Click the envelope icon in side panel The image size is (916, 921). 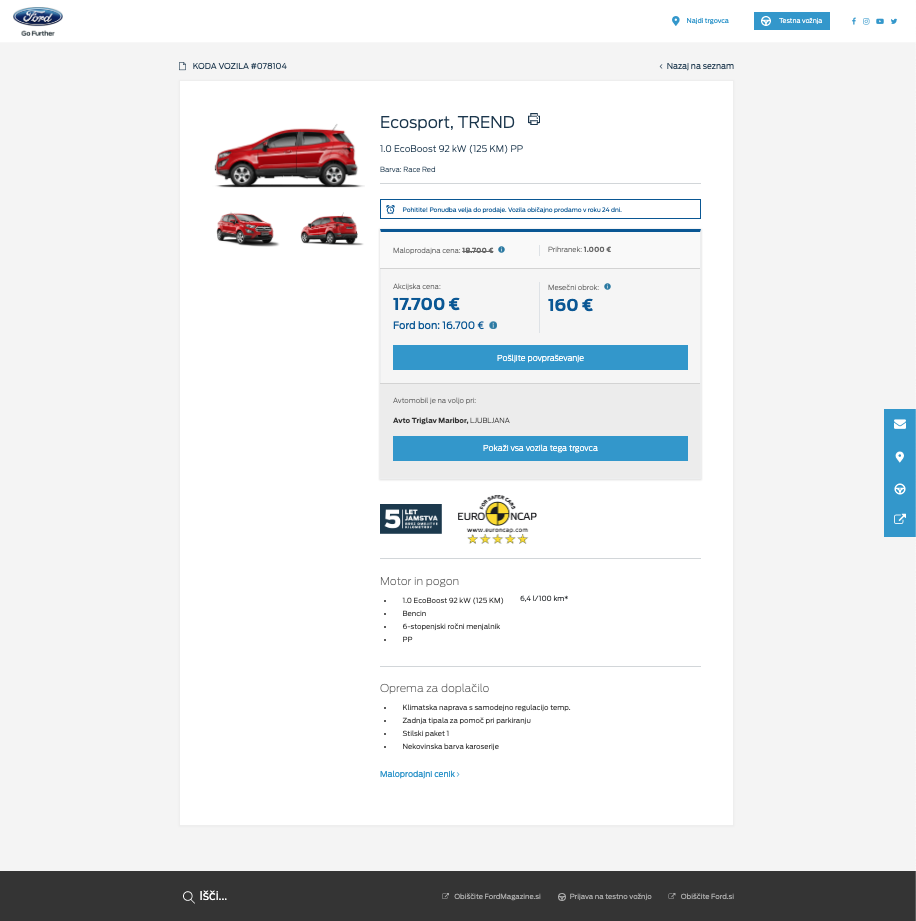[900, 424]
